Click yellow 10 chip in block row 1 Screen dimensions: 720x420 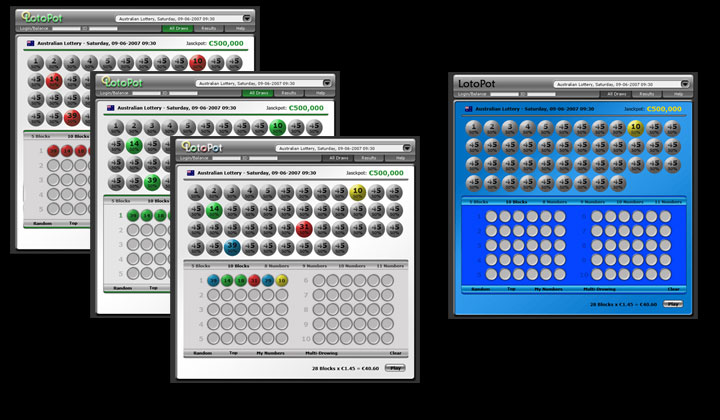[x=282, y=280]
